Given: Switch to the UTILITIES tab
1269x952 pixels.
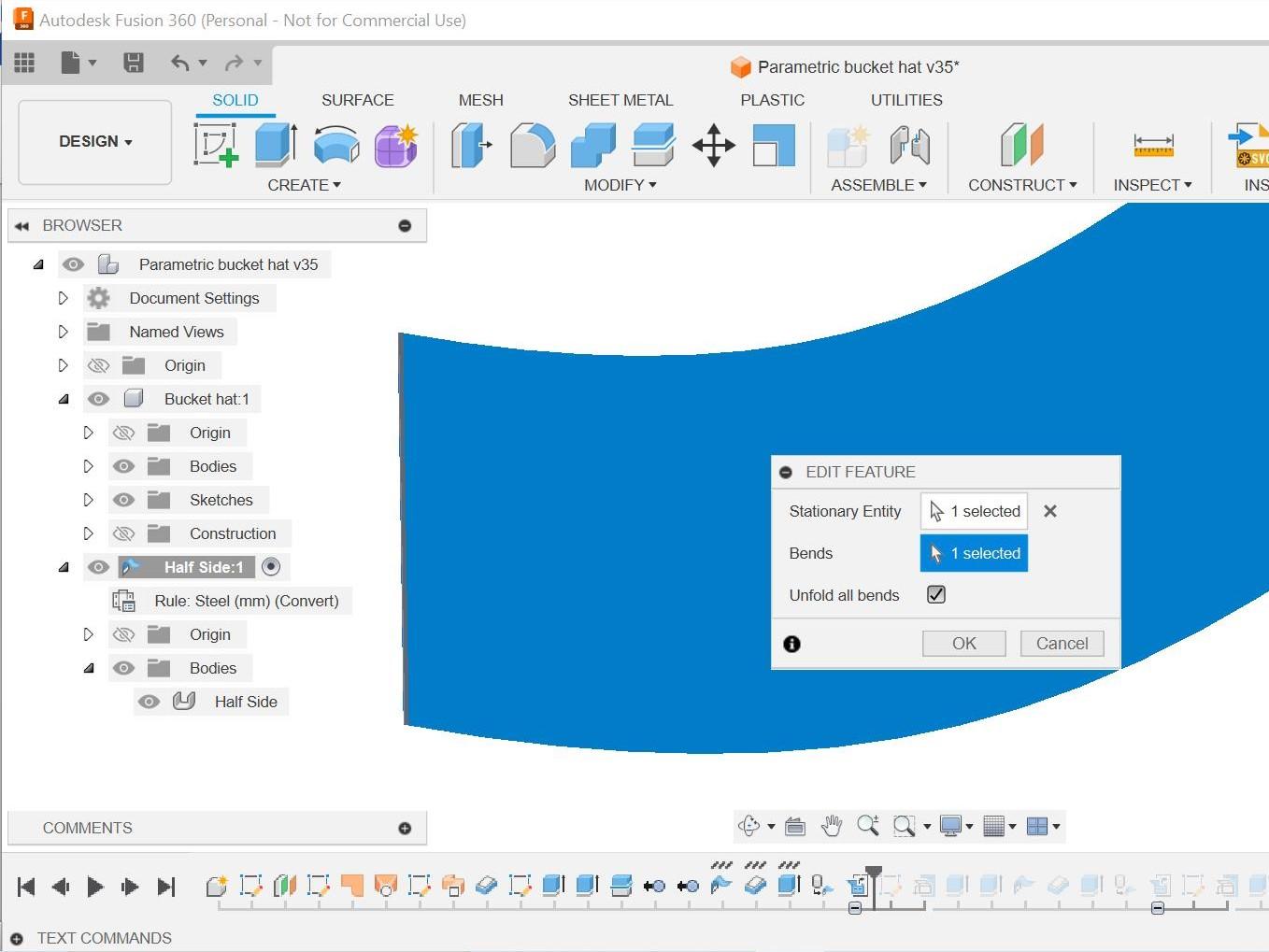Looking at the screenshot, I should (906, 100).
